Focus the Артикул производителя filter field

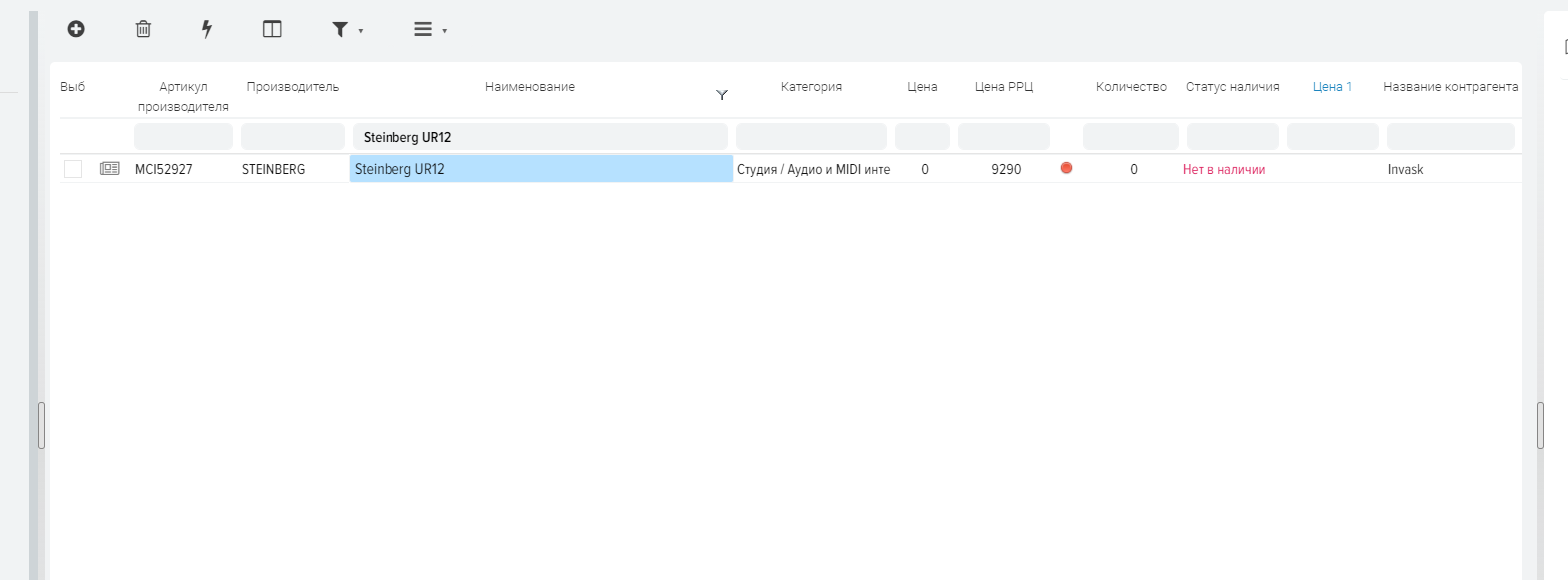click(183, 137)
